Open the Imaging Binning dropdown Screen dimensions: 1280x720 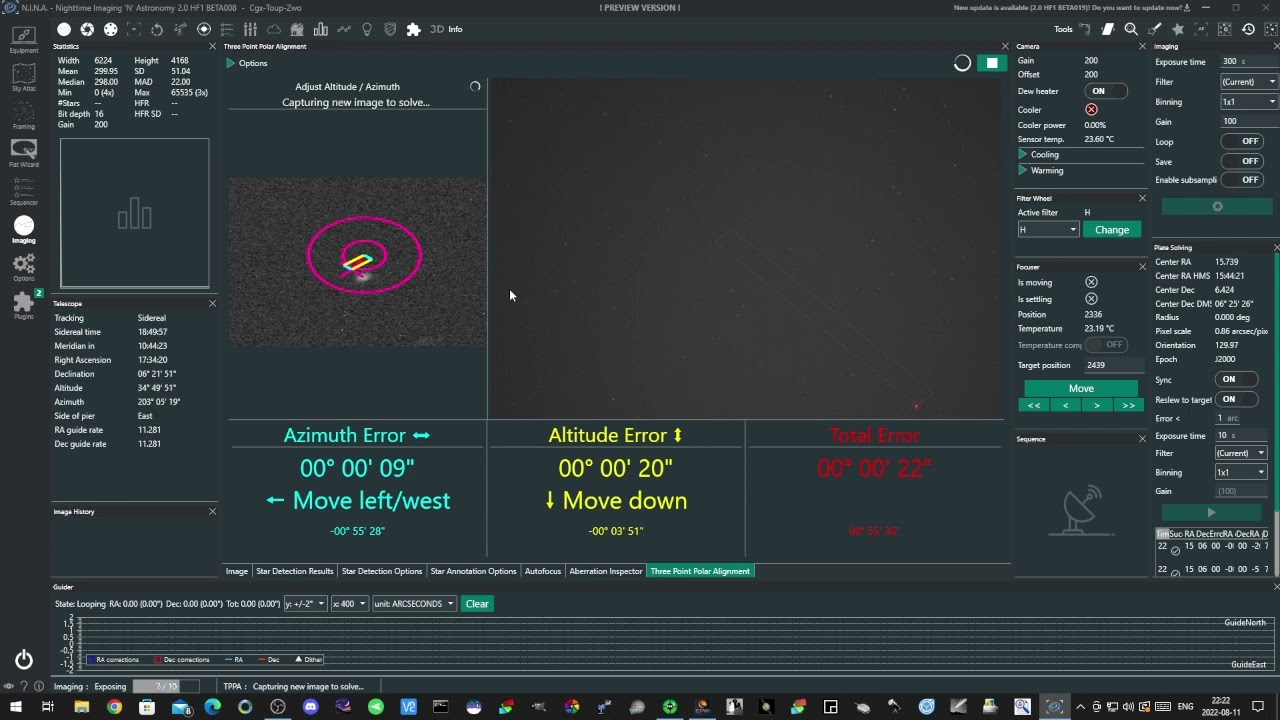(1248, 102)
